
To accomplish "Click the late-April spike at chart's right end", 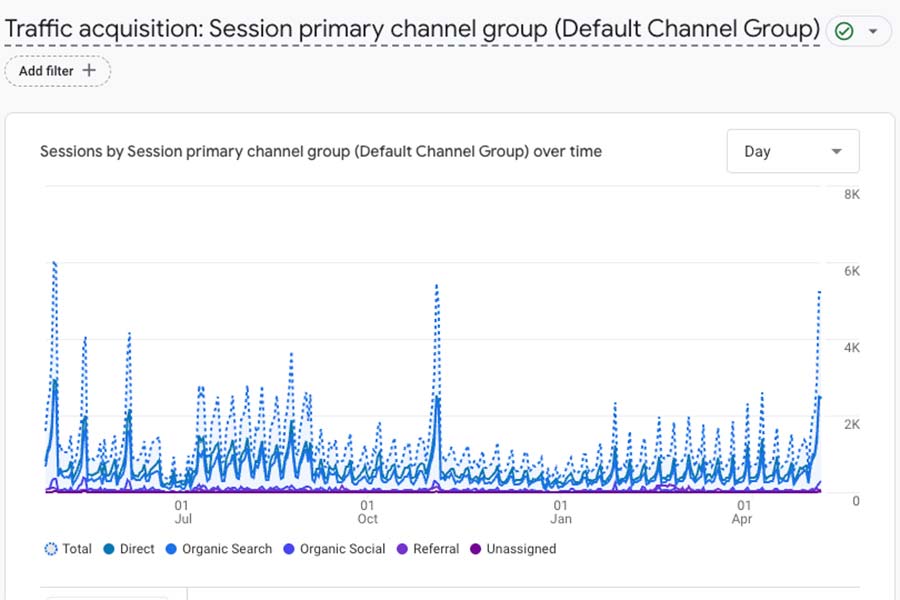I will 819,292.
